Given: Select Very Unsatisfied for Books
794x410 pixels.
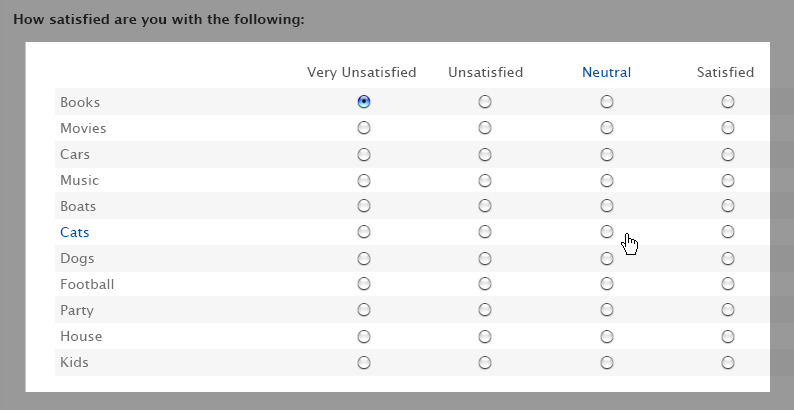Looking at the screenshot, I should 364,102.
